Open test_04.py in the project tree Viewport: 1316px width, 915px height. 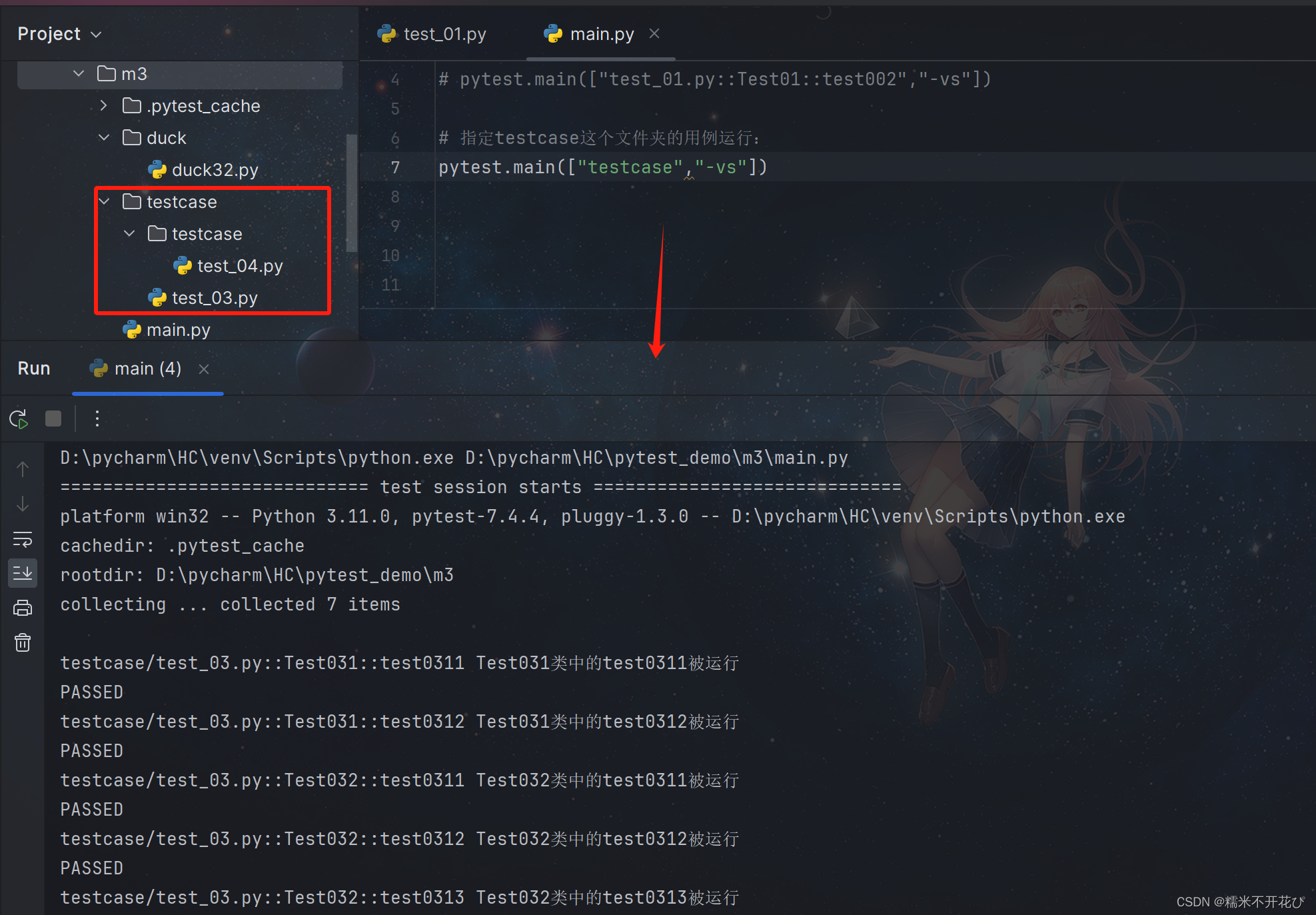239,266
